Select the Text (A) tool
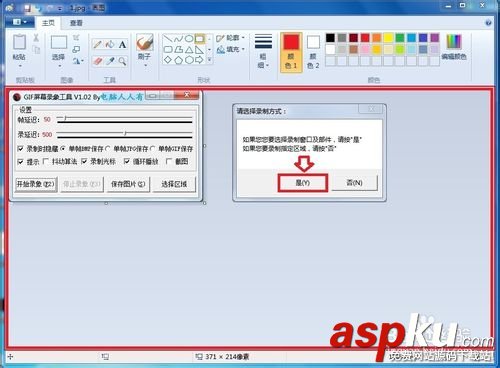This screenshot has height=368, width=500. click(122, 44)
